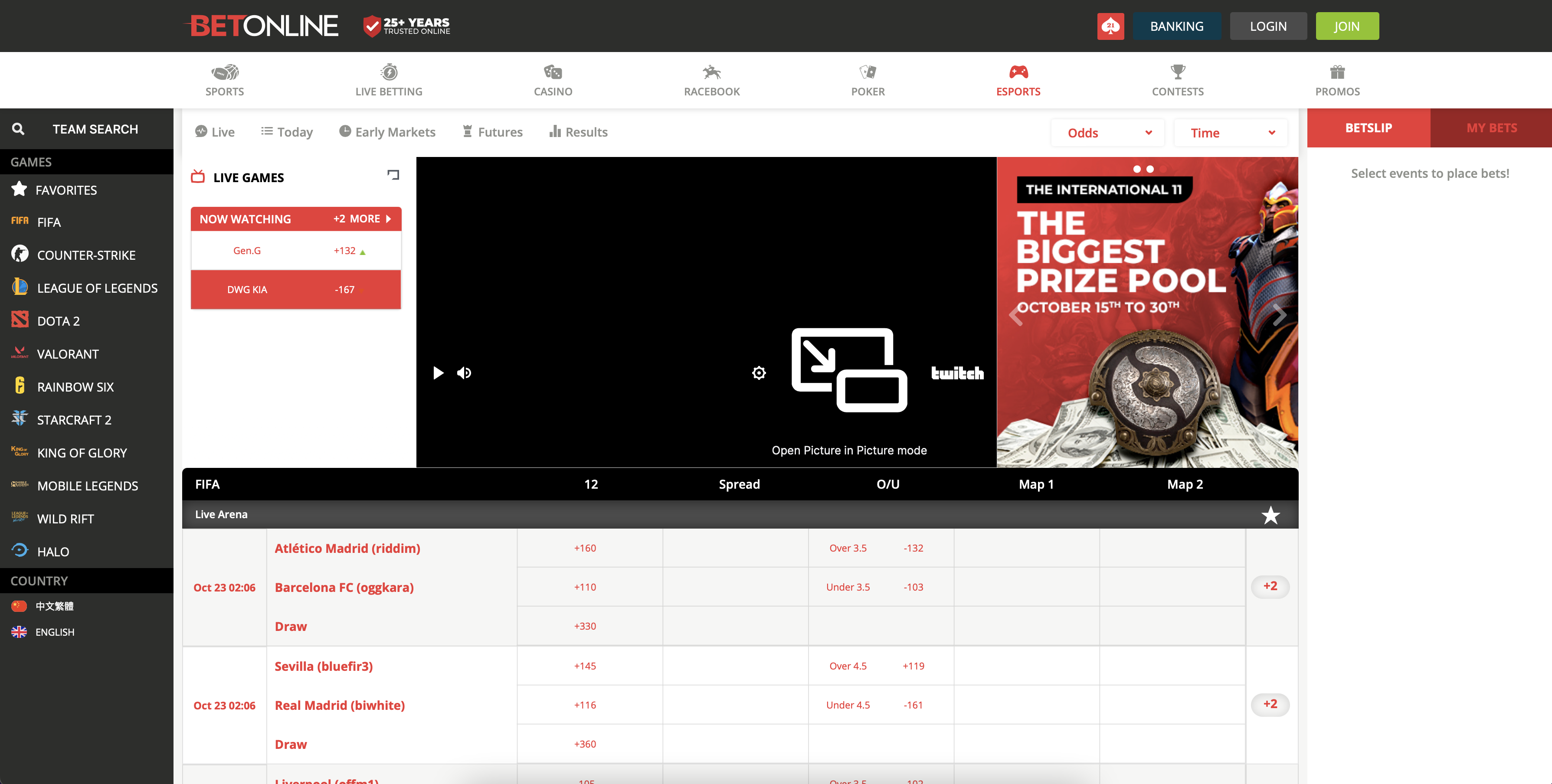Expand +2 MORE now watching games

[362, 219]
